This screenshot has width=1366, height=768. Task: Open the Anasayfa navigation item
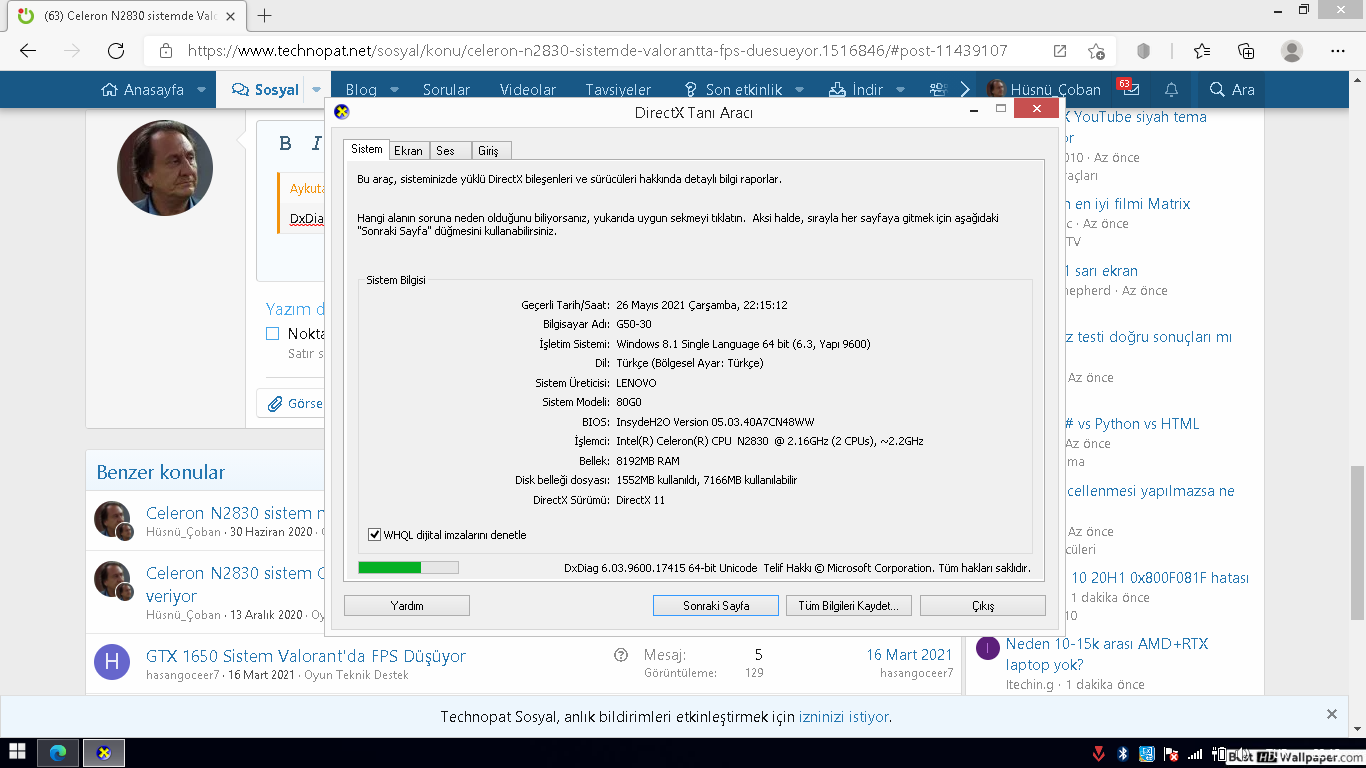click(x=143, y=89)
